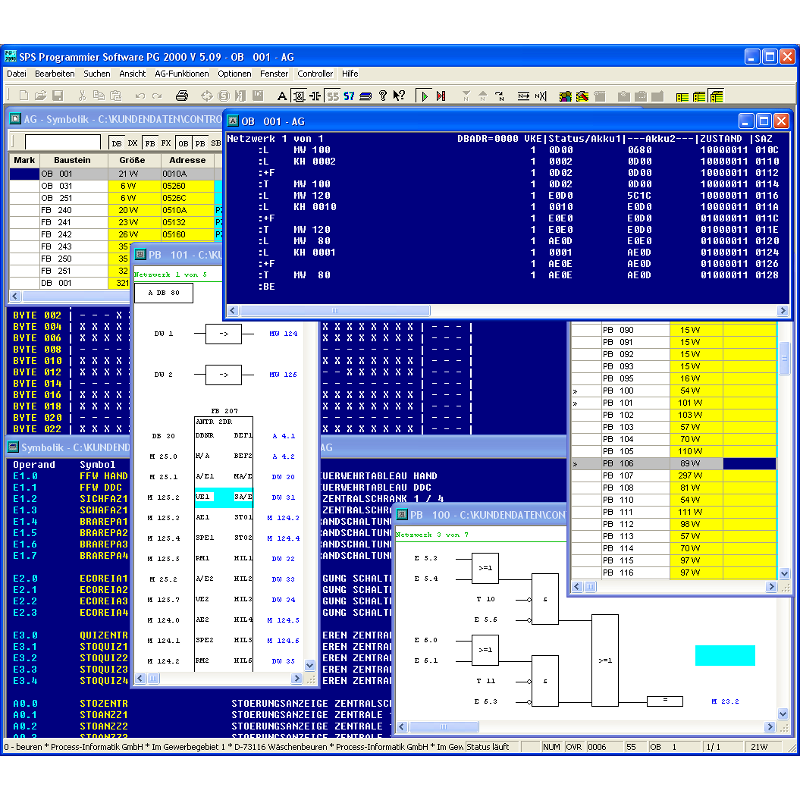Select the ladder contact view icon
The width and height of the screenshot is (800, 800).
[315, 96]
